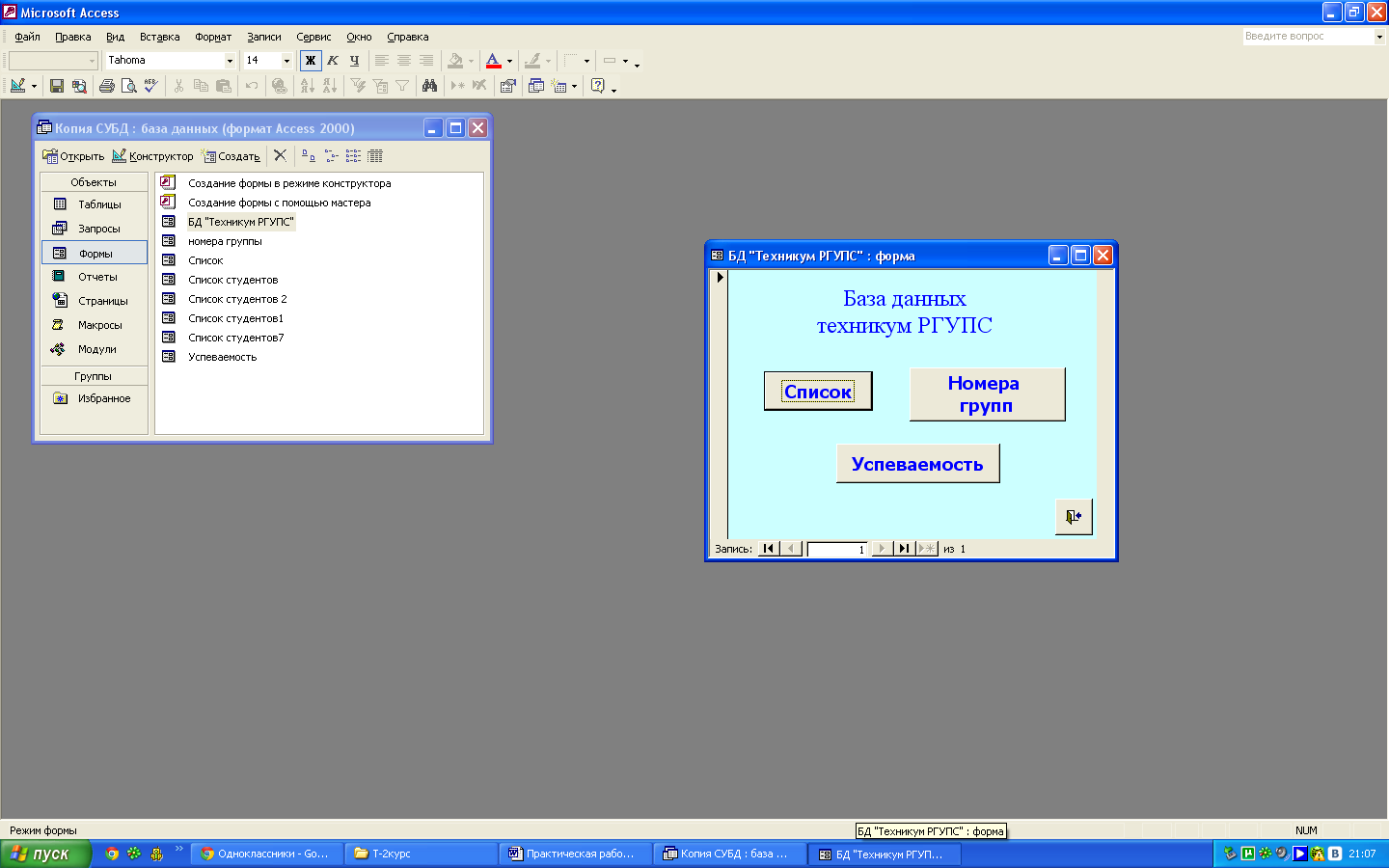Click the align right icon
The width and height of the screenshot is (1389, 868).
[426, 61]
